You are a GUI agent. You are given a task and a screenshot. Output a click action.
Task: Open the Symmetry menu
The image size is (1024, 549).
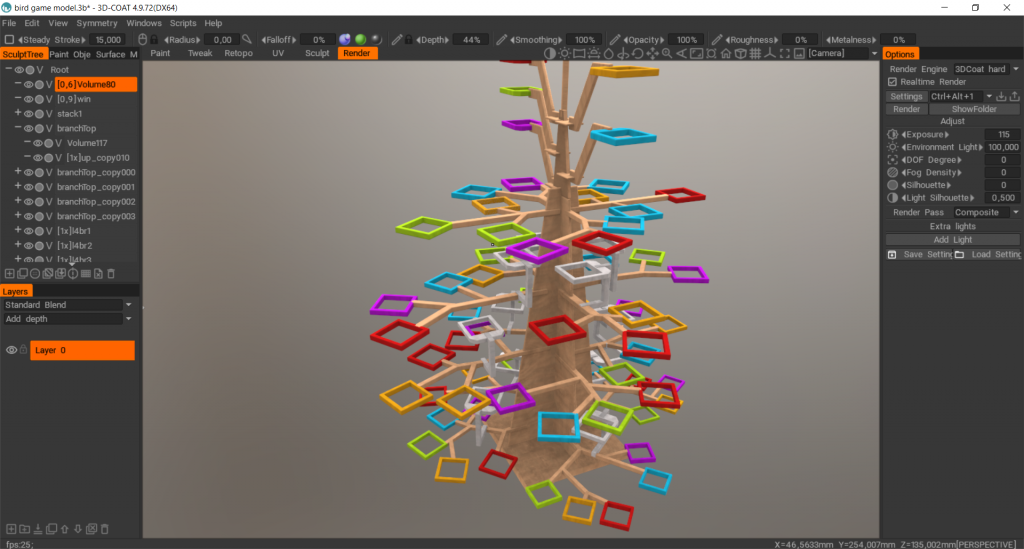click(x=97, y=24)
